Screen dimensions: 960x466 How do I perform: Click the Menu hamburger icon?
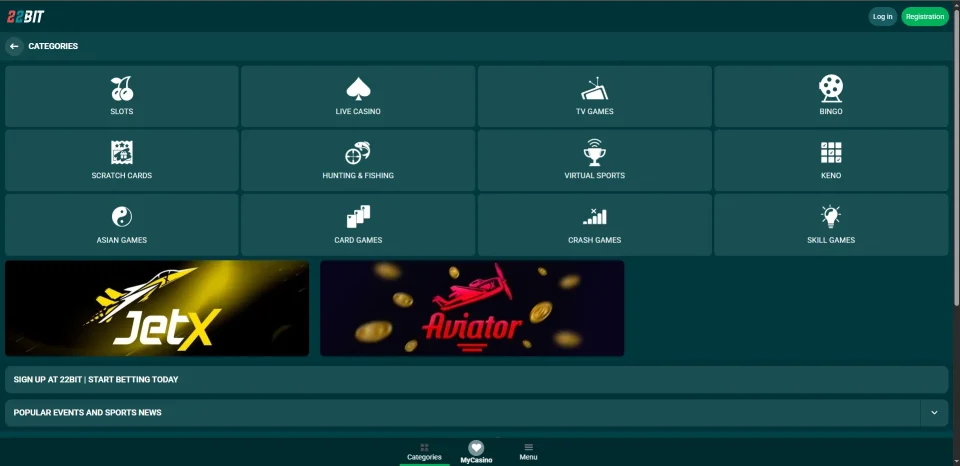pyautogui.click(x=528, y=447)
